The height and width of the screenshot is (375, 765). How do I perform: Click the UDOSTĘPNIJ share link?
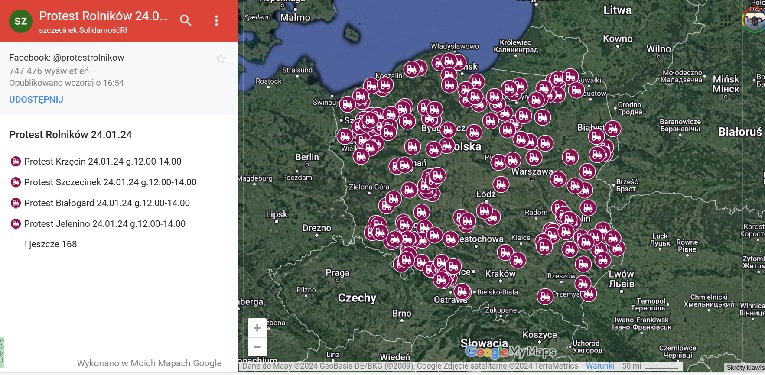click(x=36, y=99)
